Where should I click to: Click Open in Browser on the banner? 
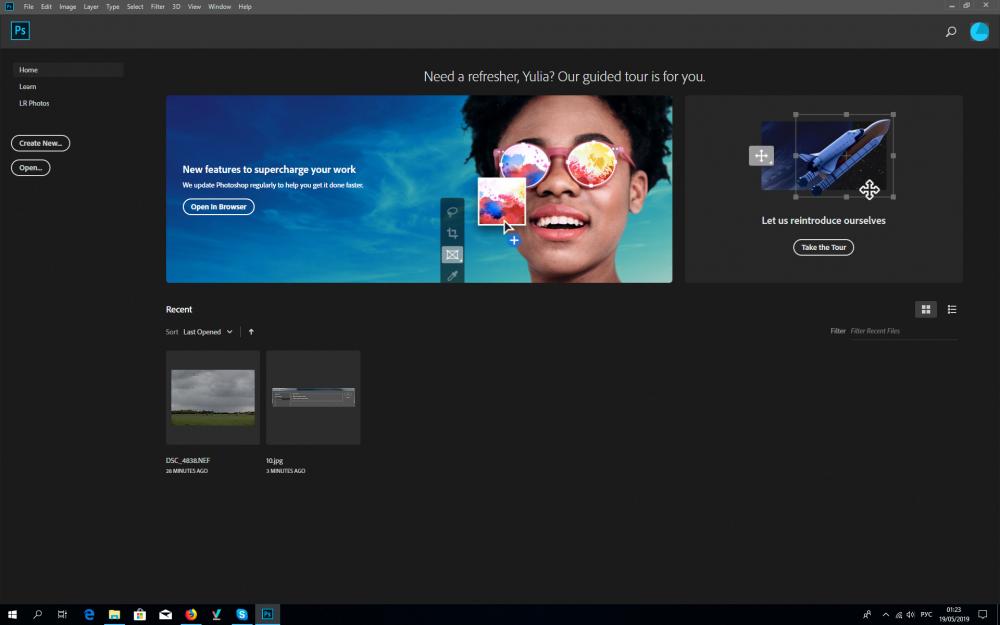coord(219,207)
